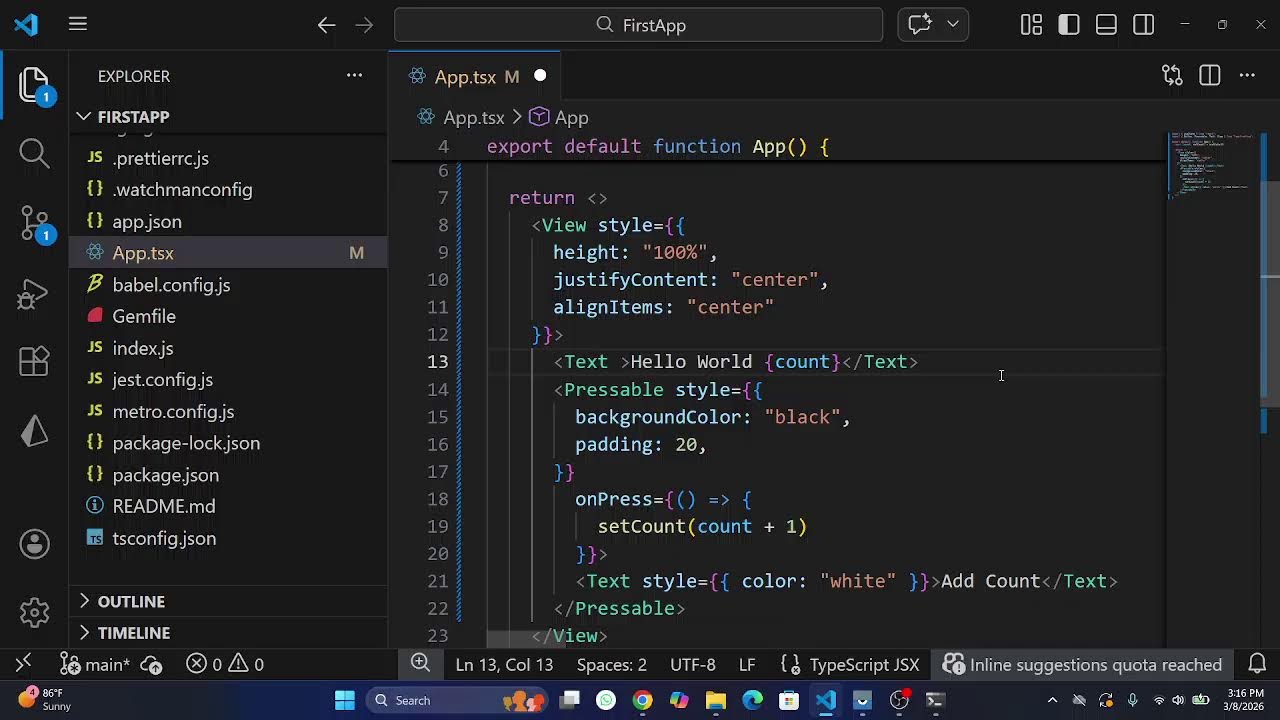The height and width of the screenshot is (720, 1280).
Task: Click the sync changes cloud icon
Action: [151, 665]
